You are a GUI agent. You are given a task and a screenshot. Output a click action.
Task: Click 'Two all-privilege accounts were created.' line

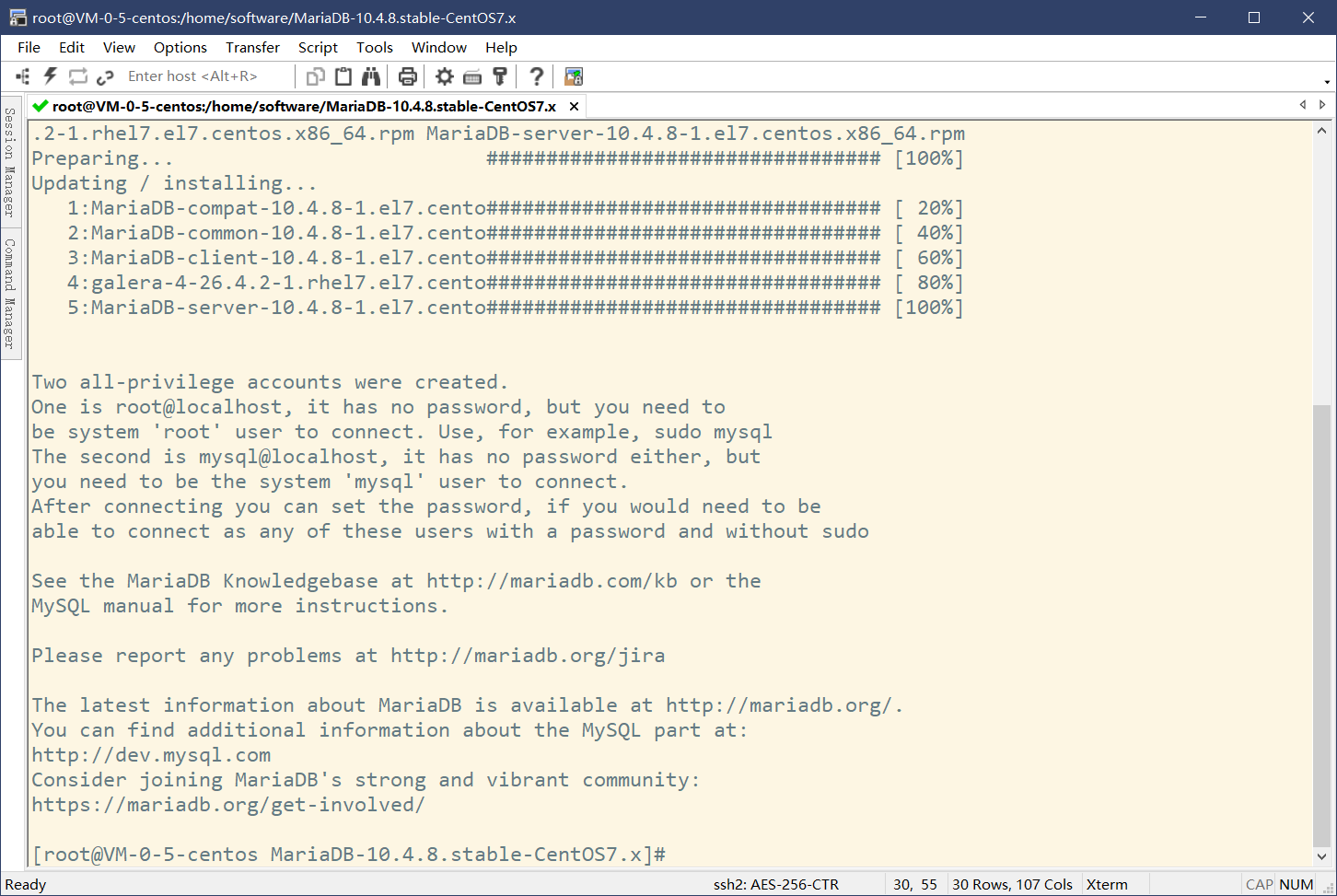[271, 382]
